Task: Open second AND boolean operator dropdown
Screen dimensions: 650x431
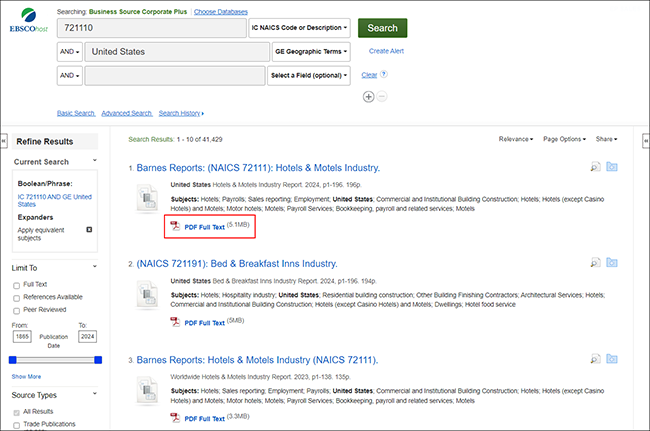Action: [x=70, y=75]
